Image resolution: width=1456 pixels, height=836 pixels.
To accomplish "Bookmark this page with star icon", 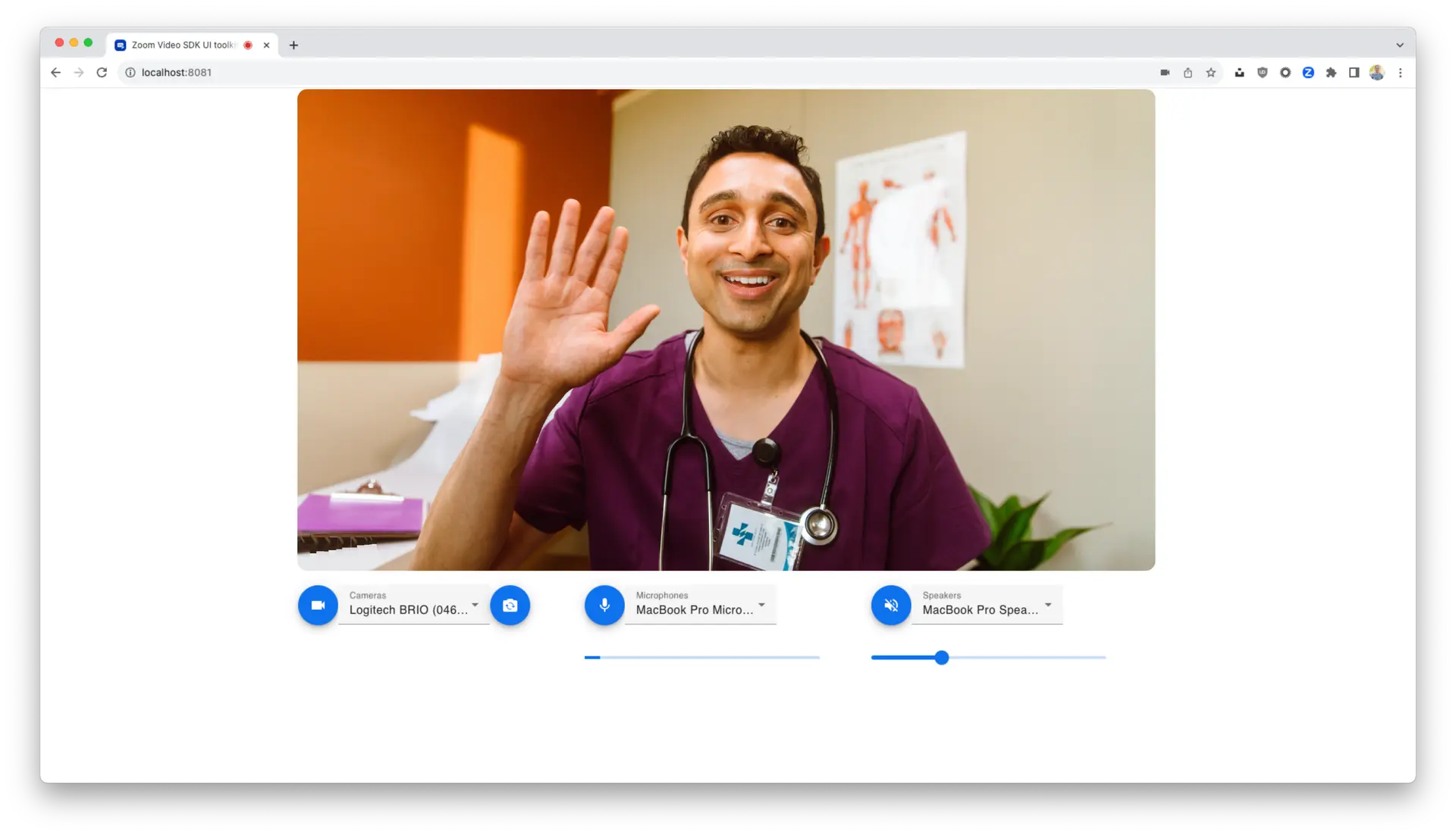I will [1210, 73].
